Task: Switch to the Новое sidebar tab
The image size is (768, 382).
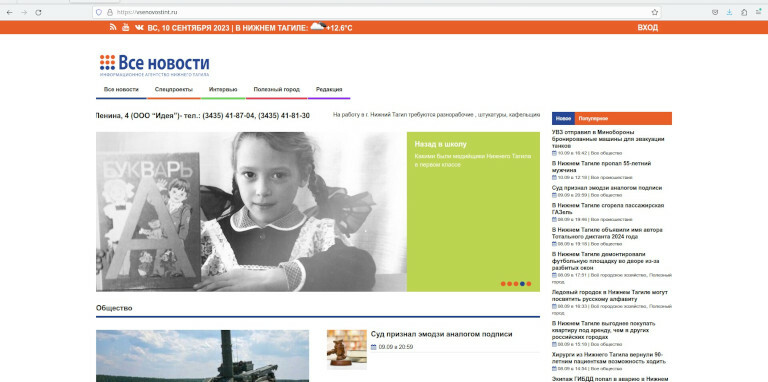Action: coord(563,119)
